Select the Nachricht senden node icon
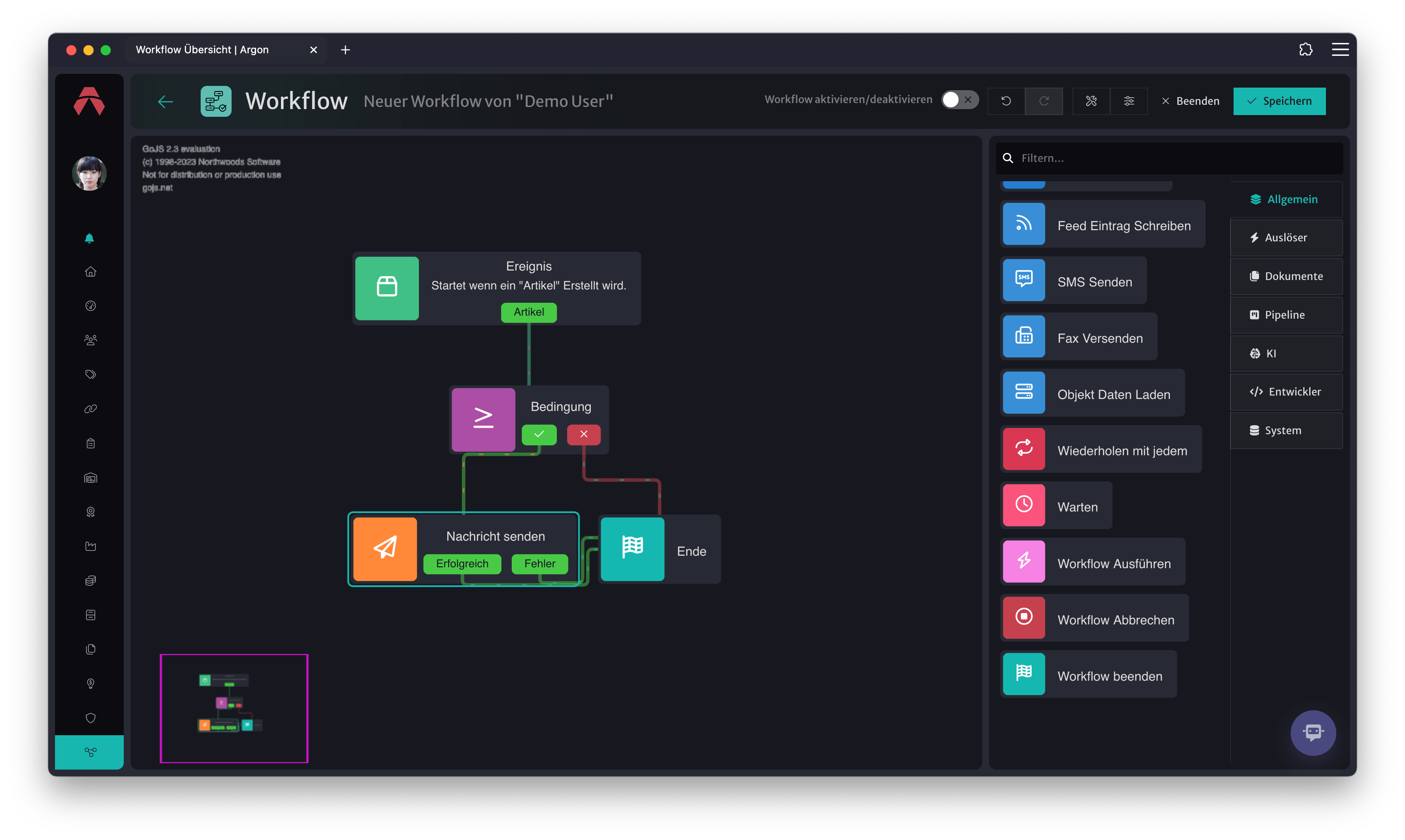 pyautogui.click(x=385, y=548)
